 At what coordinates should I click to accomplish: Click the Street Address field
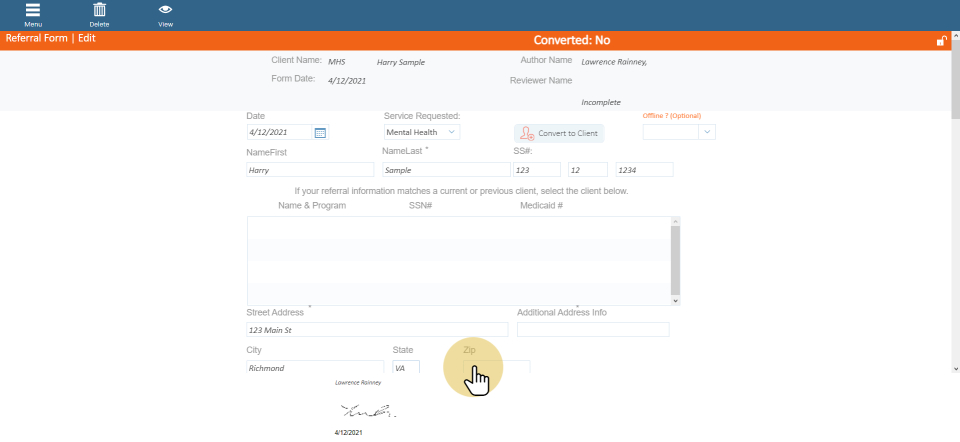pyautogui.click(x=377, y=330)
